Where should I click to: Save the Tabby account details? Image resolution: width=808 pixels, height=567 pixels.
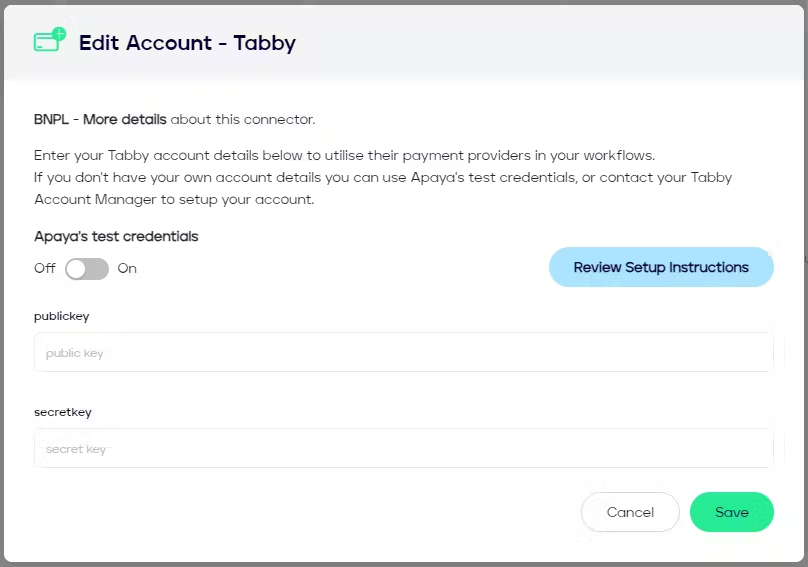coord(731,512)
